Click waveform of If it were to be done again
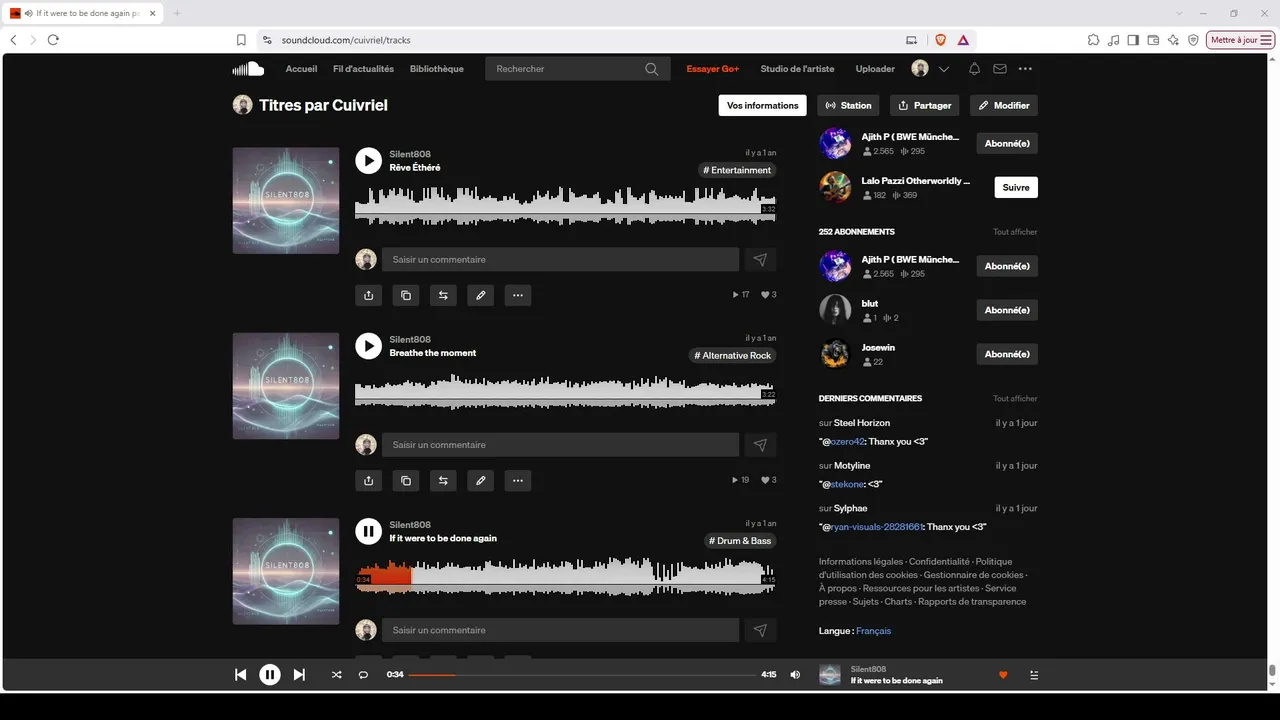1280x720 pixels. 566,576
